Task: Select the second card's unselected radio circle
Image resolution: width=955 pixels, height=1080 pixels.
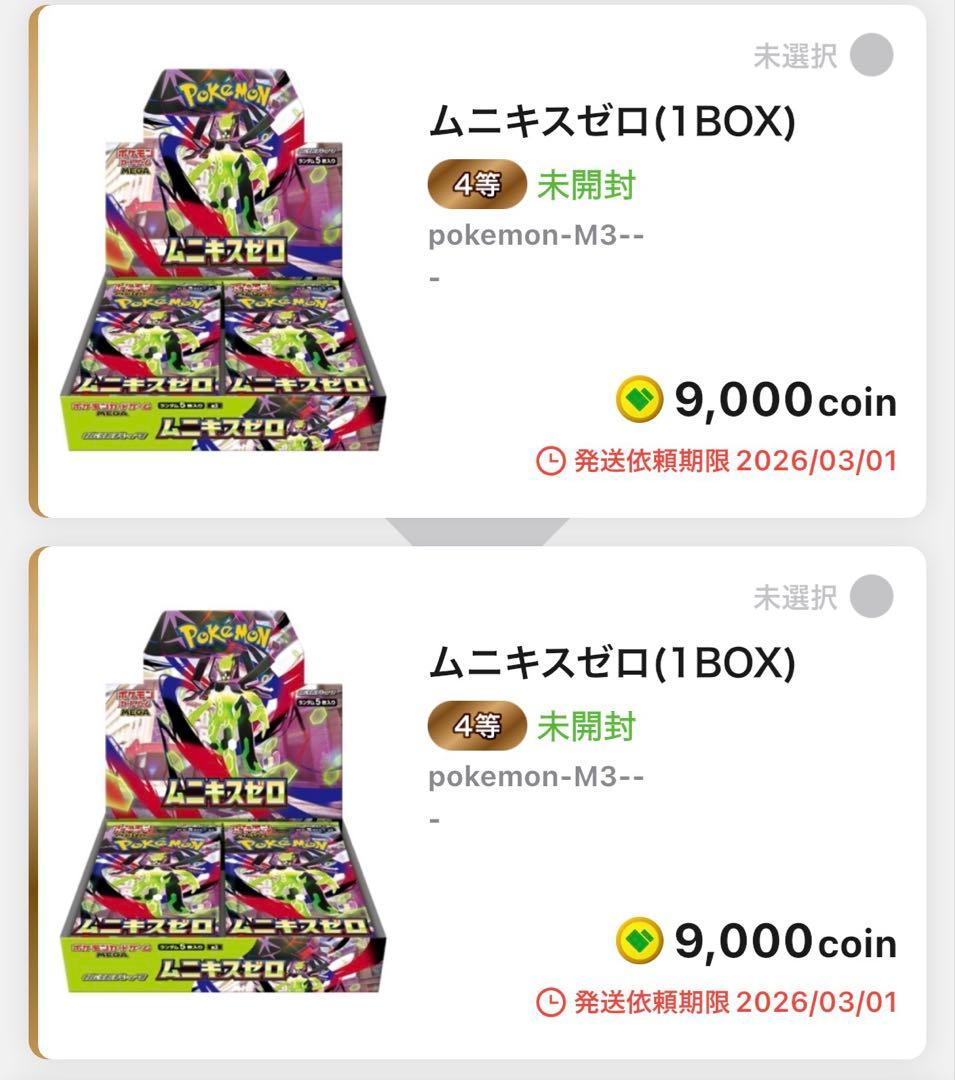Action: click(871, 598)
